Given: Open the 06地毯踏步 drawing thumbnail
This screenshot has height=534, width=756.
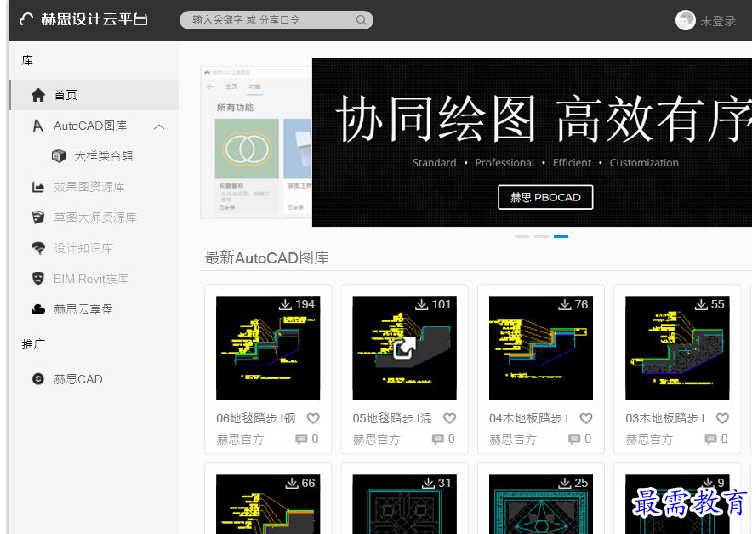Looking at the screenshot, I should pos(268,348).
